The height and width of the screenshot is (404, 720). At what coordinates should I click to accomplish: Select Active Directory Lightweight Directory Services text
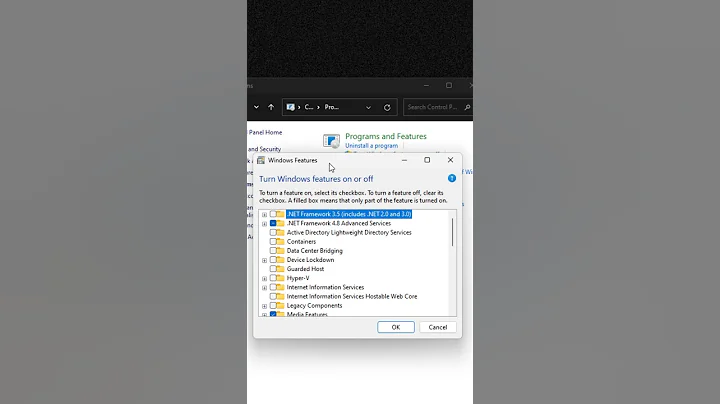point(349,232)
